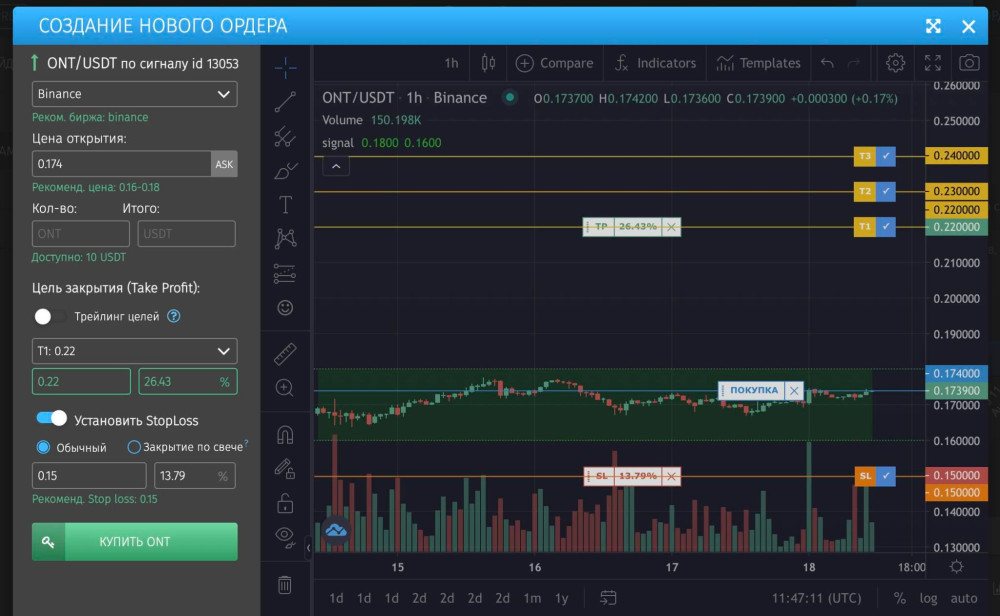Expand the T1: 0.22 target dropdown
1000x616 pixels.
click(x=134, y=351)
